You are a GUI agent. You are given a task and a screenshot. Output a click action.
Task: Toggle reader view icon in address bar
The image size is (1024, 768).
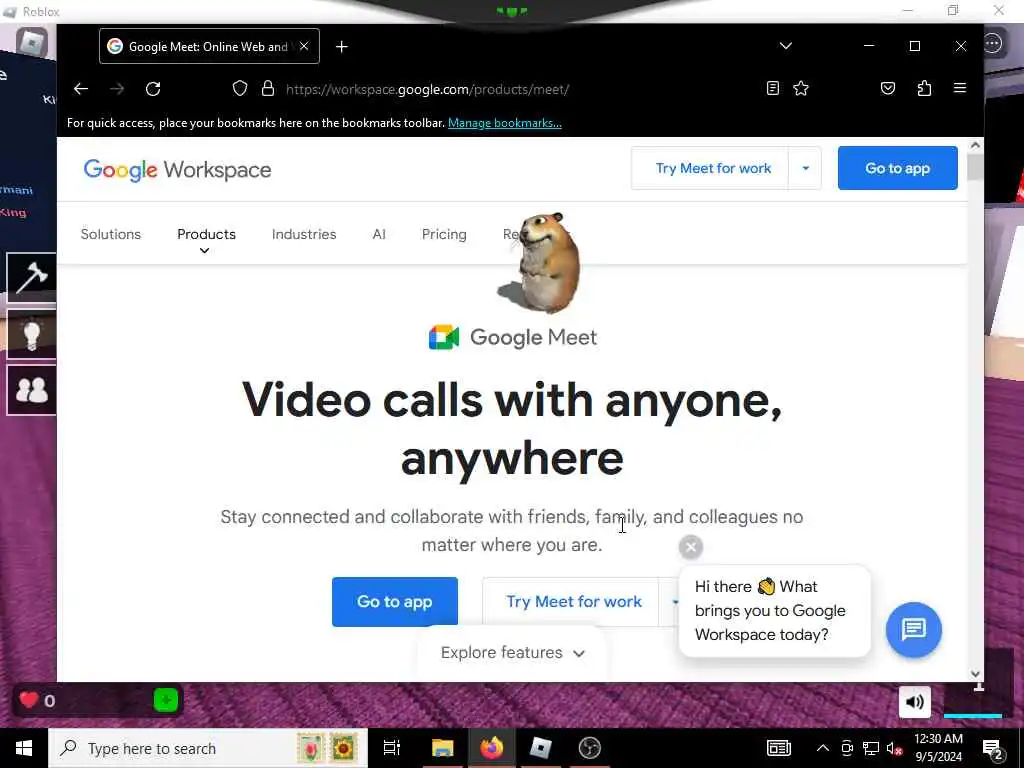coord(773,88)
